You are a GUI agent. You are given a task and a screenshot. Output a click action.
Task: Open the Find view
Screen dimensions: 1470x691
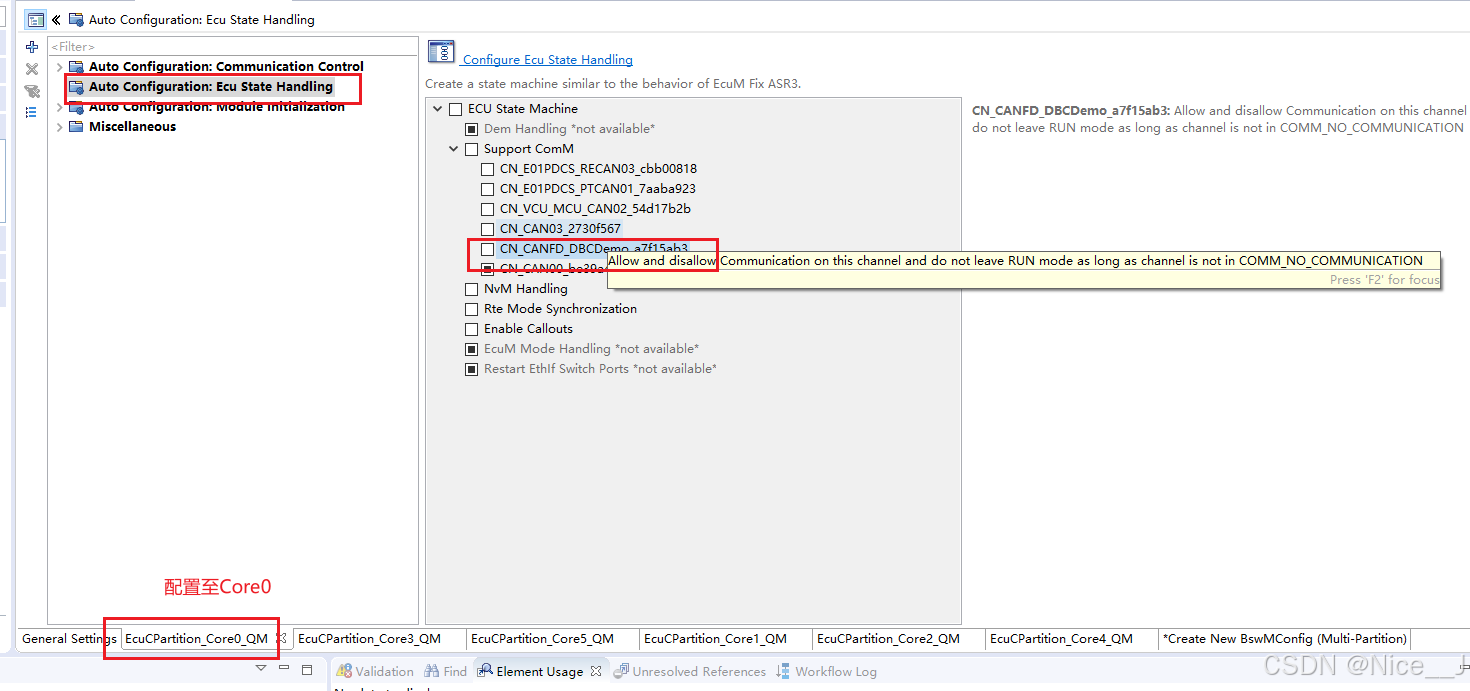click(446, 671)
